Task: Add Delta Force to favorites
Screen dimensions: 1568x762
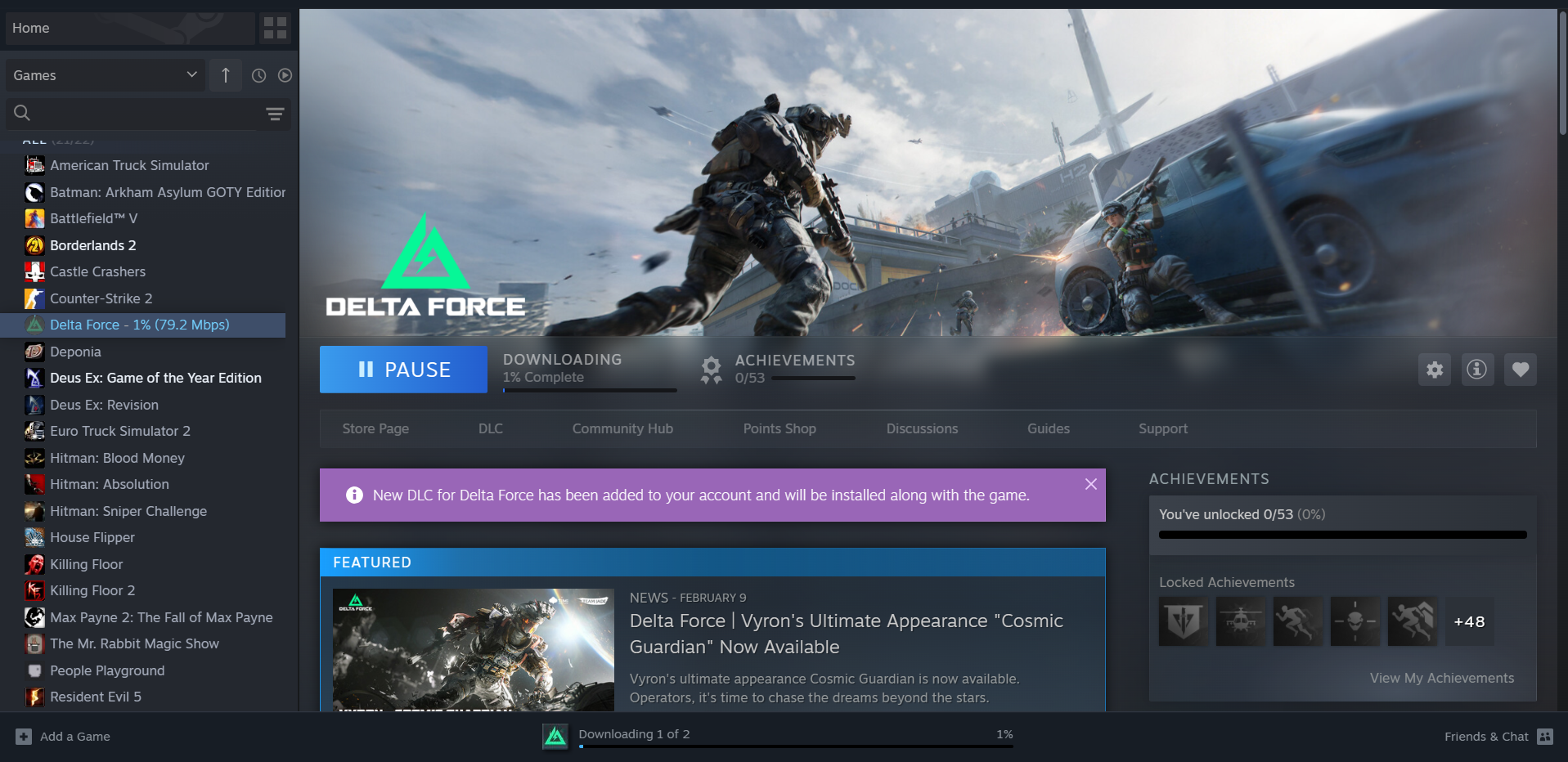Action: click(1520, 370)
